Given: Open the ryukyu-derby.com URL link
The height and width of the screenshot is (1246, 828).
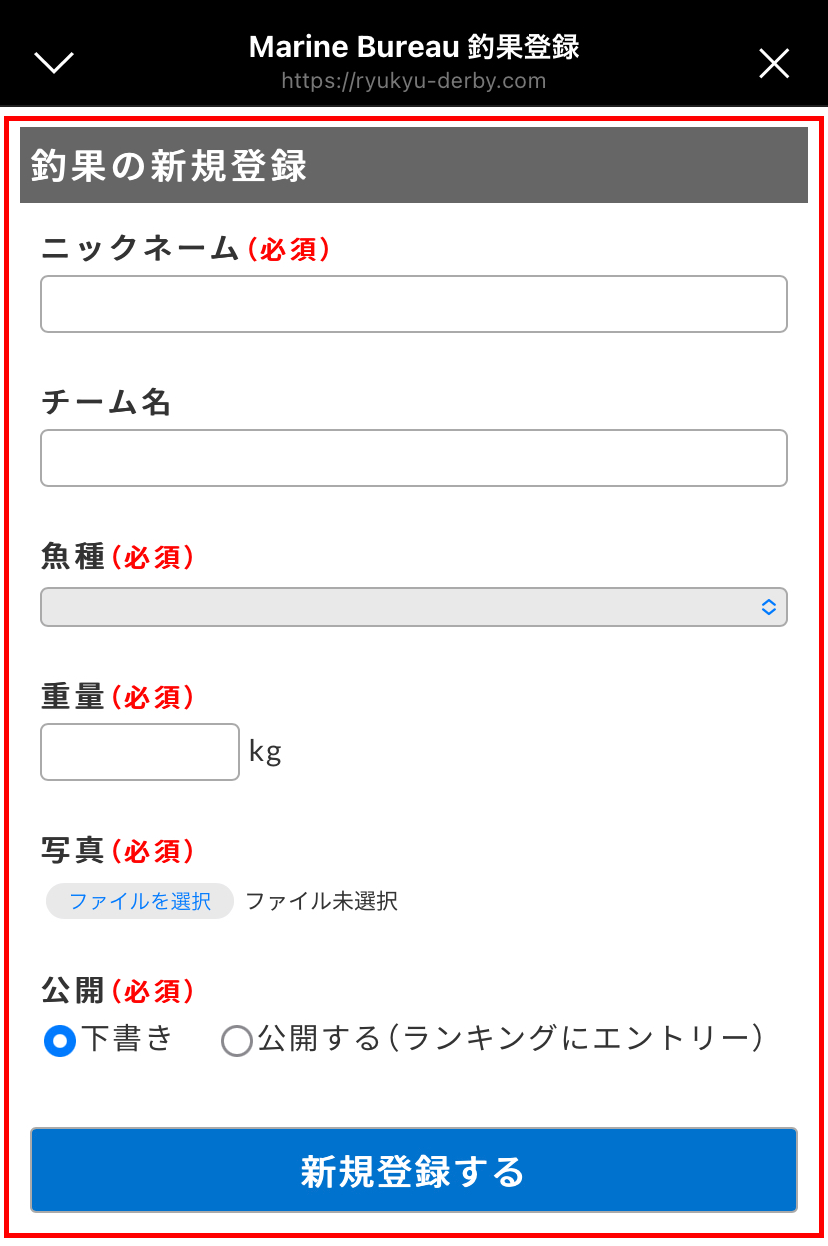Looking at the screenshot, I should point(413,80).
